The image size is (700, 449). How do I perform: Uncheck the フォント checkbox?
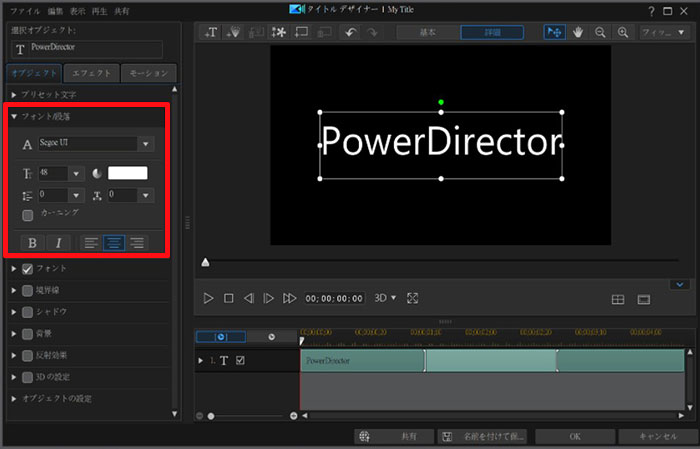click(x=28, y=269)
